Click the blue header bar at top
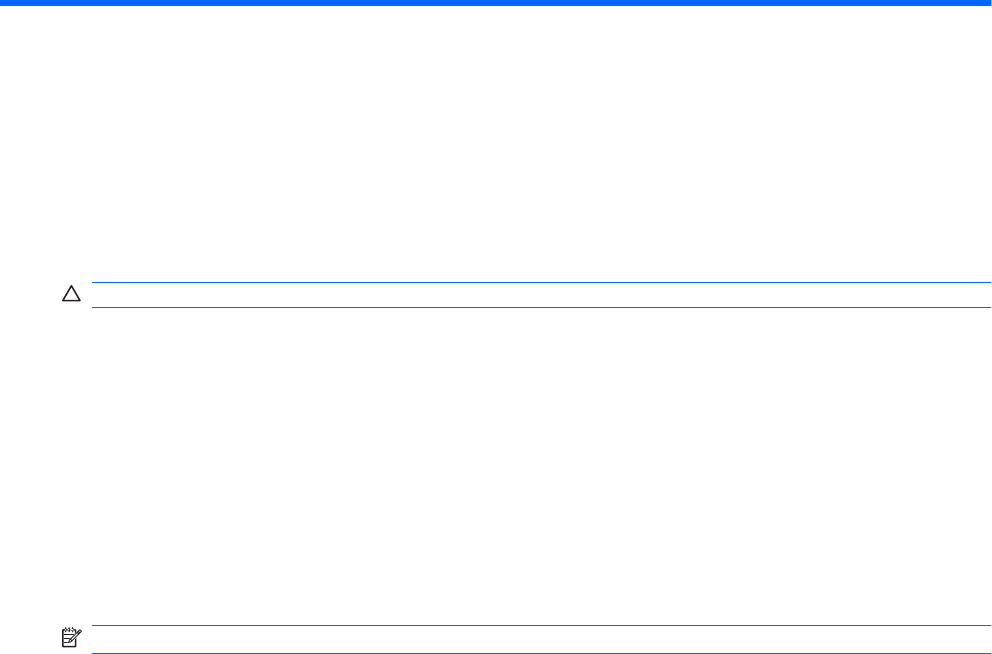The height and width of the screenshot is (654, 992). tap(496, 3)
